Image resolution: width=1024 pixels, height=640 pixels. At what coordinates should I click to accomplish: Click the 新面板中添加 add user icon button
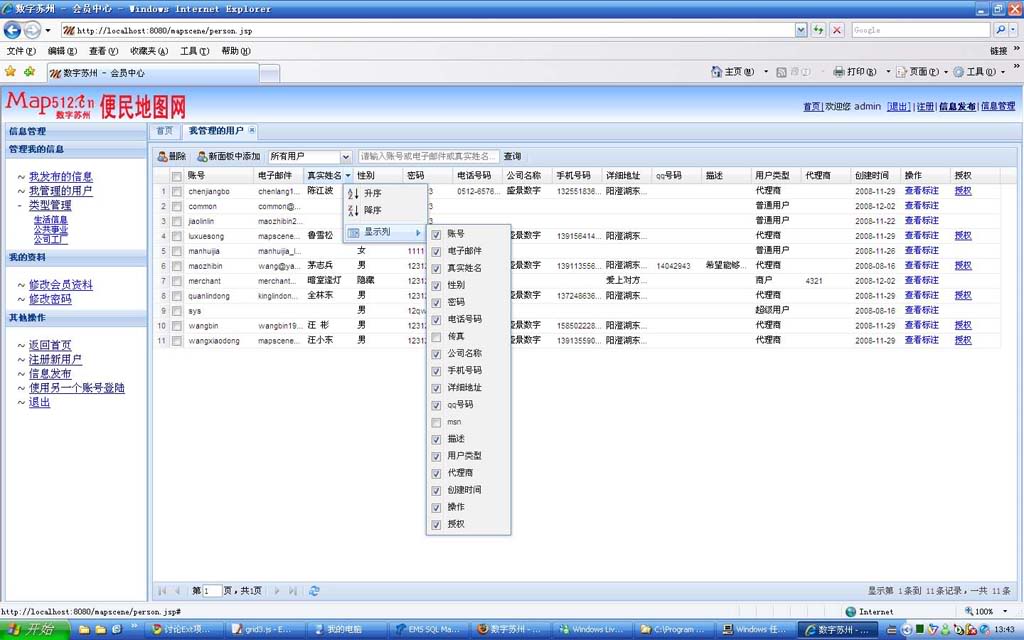(x=229, y=157)
